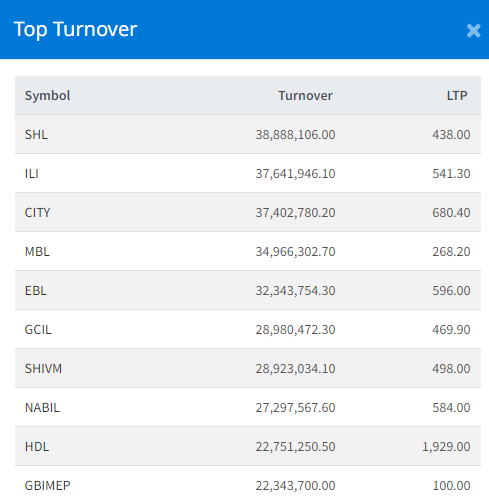Select the CITY symbol
The image size is (489, 503).
(37, 213)
